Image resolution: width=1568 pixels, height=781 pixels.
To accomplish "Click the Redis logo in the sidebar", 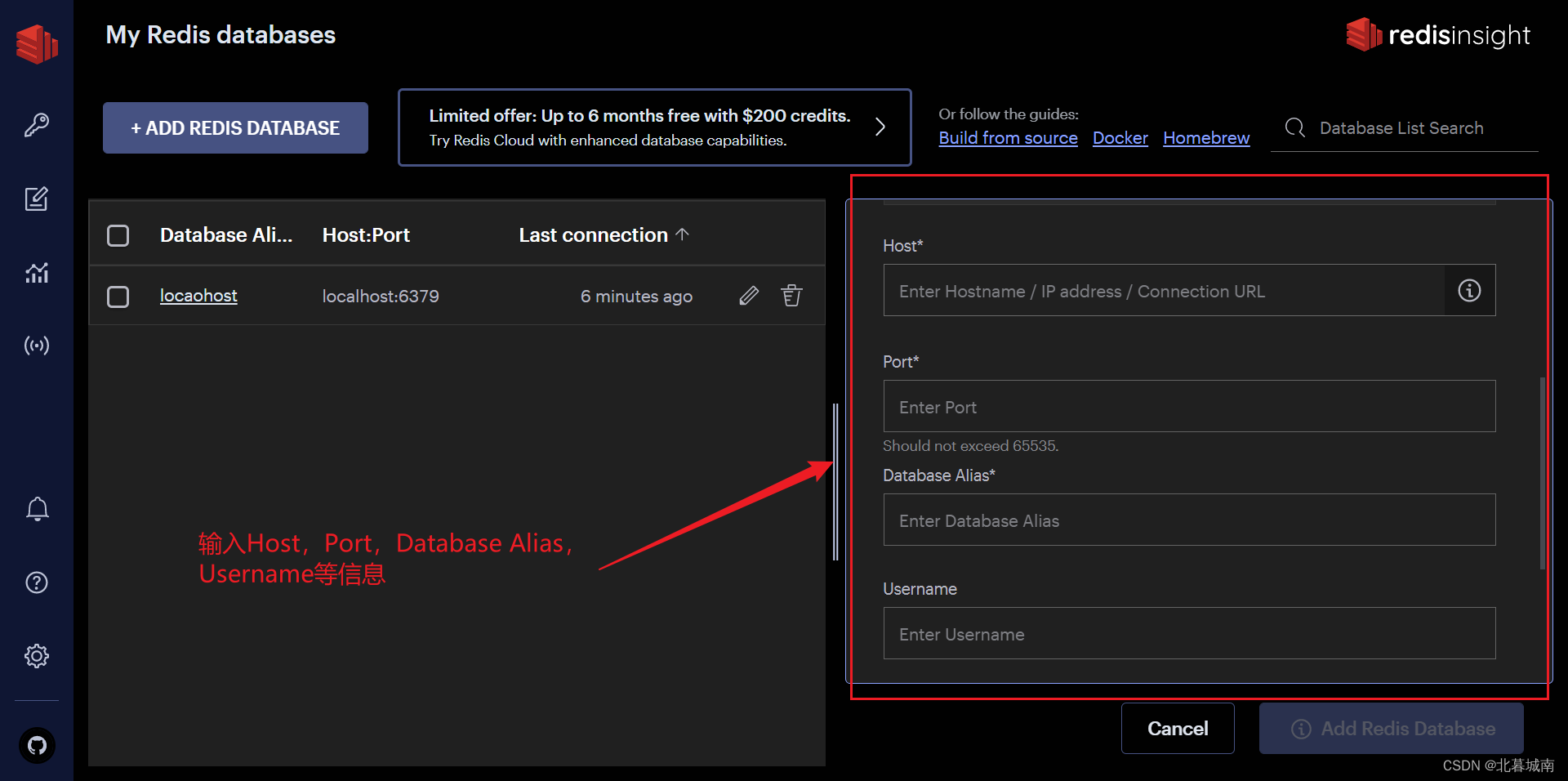I will pos(37,42).
